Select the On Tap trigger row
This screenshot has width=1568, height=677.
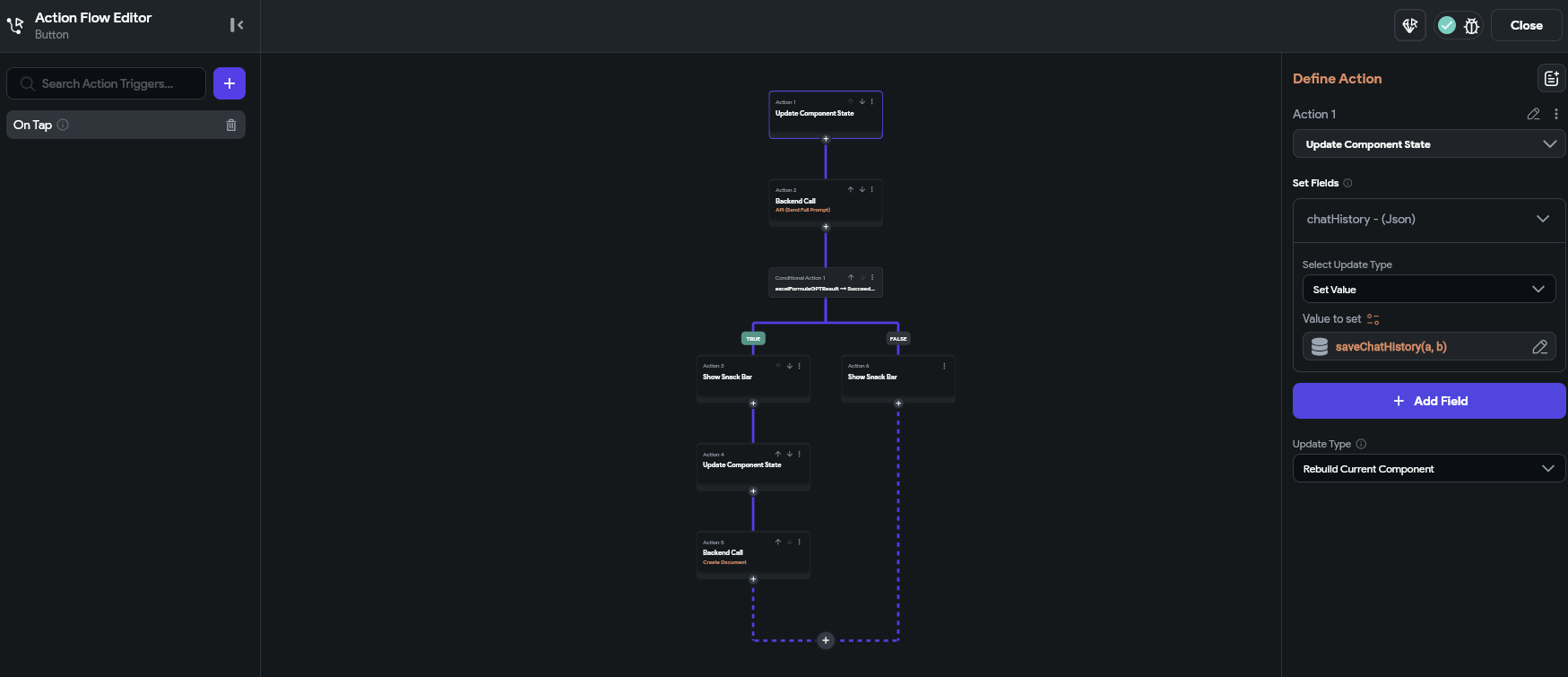(x=126, y=125)
